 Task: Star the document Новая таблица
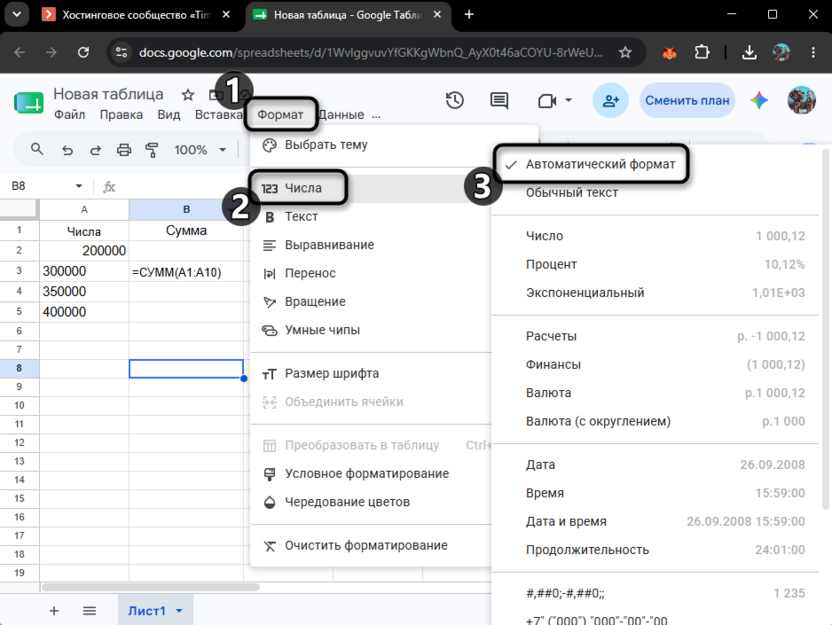point(188,95)
